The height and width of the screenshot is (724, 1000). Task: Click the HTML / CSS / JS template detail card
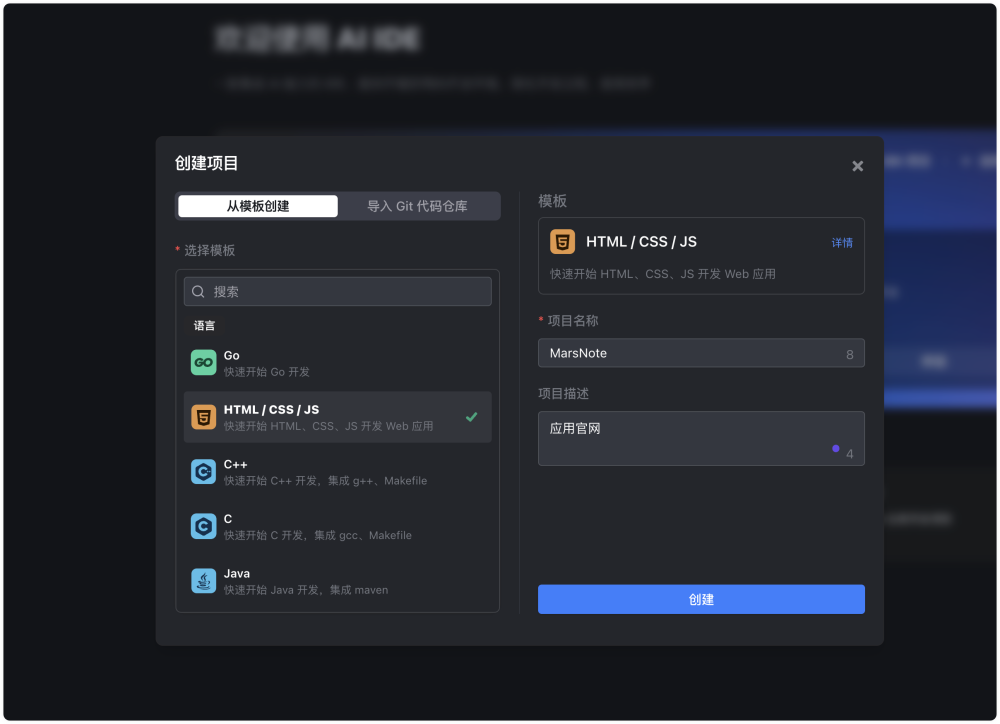tap(701, 255)
